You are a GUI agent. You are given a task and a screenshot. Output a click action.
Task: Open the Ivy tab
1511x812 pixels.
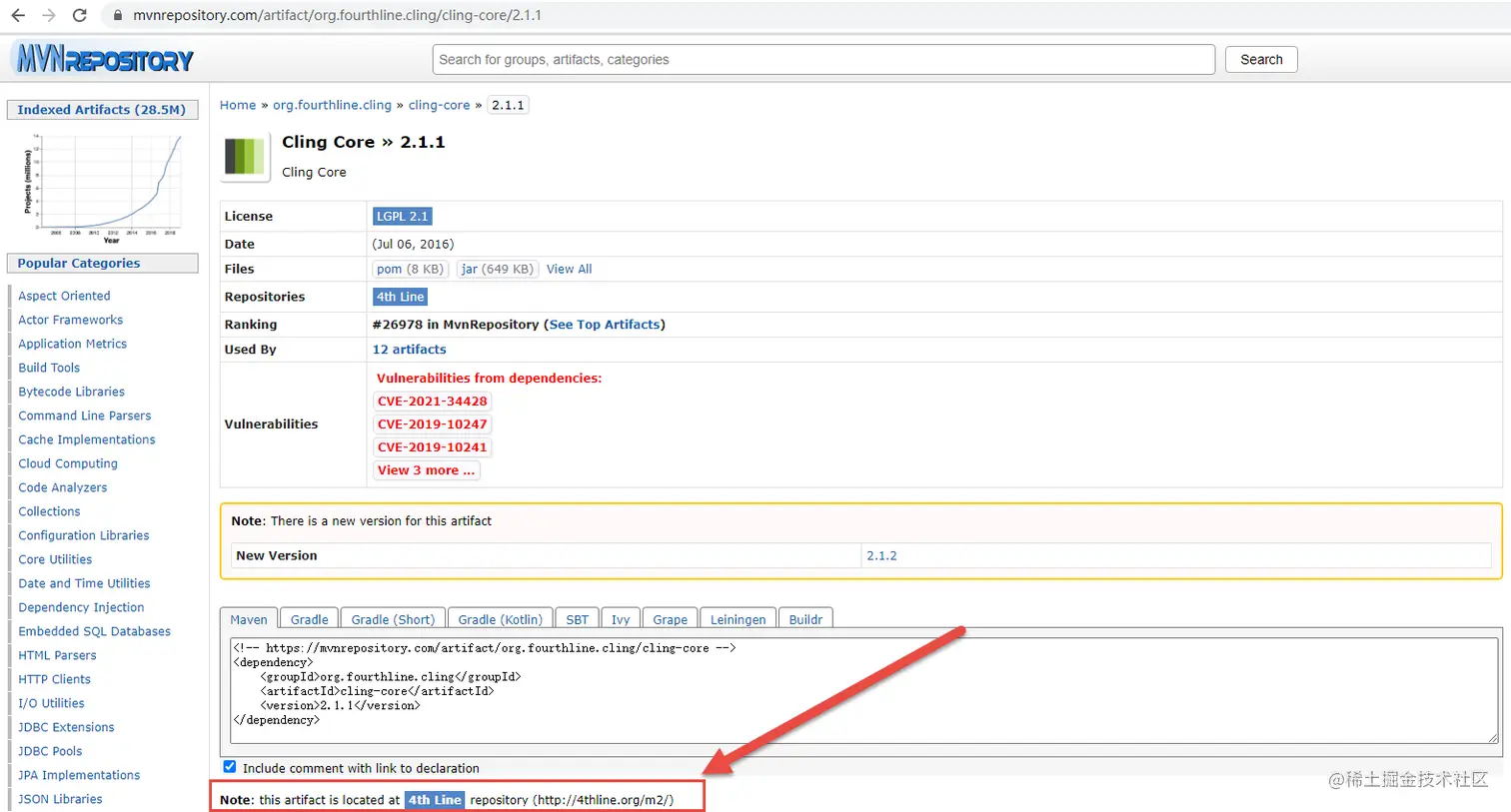click(621, 619)
